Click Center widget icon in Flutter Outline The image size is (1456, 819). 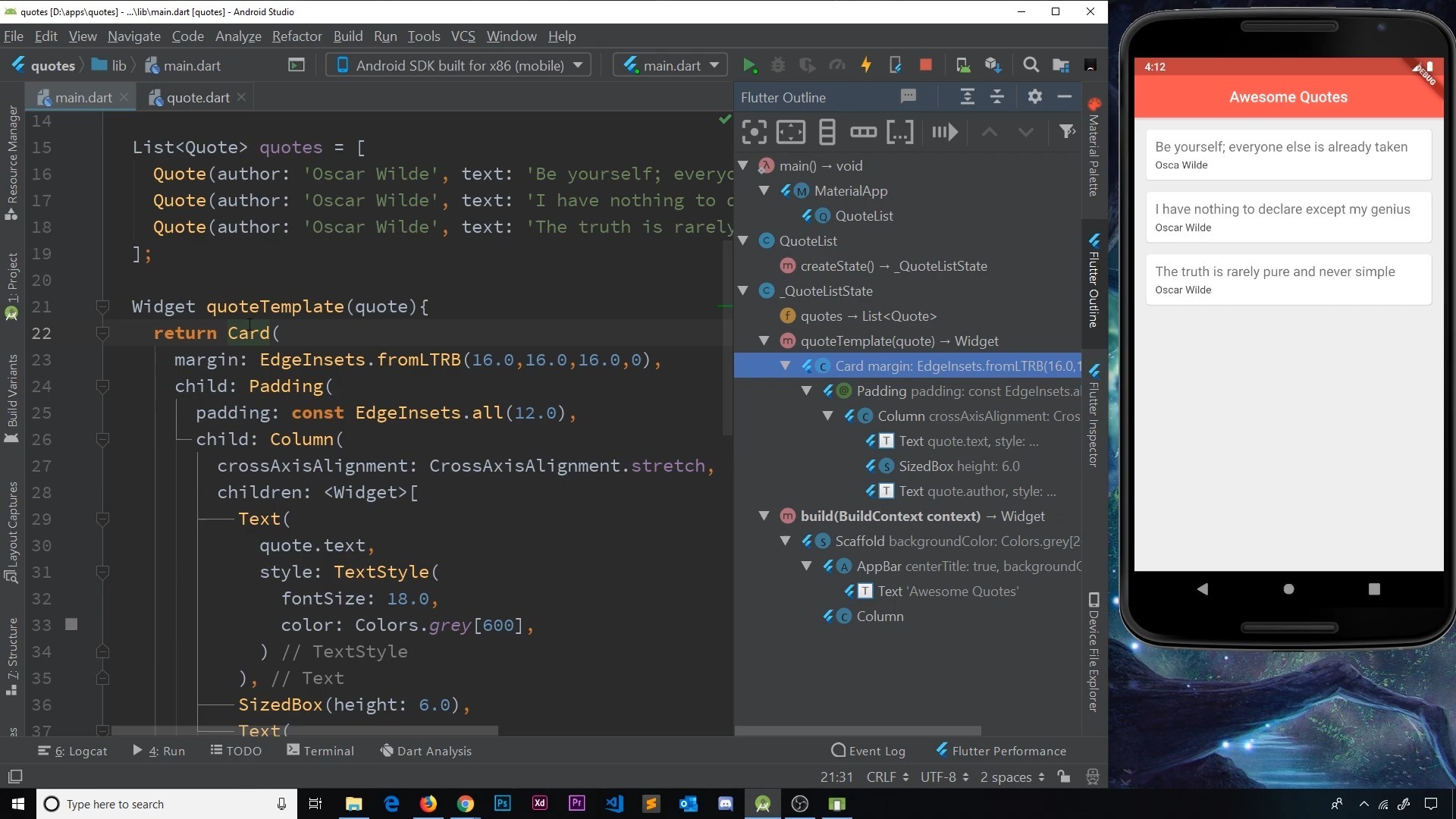[754, 132]
